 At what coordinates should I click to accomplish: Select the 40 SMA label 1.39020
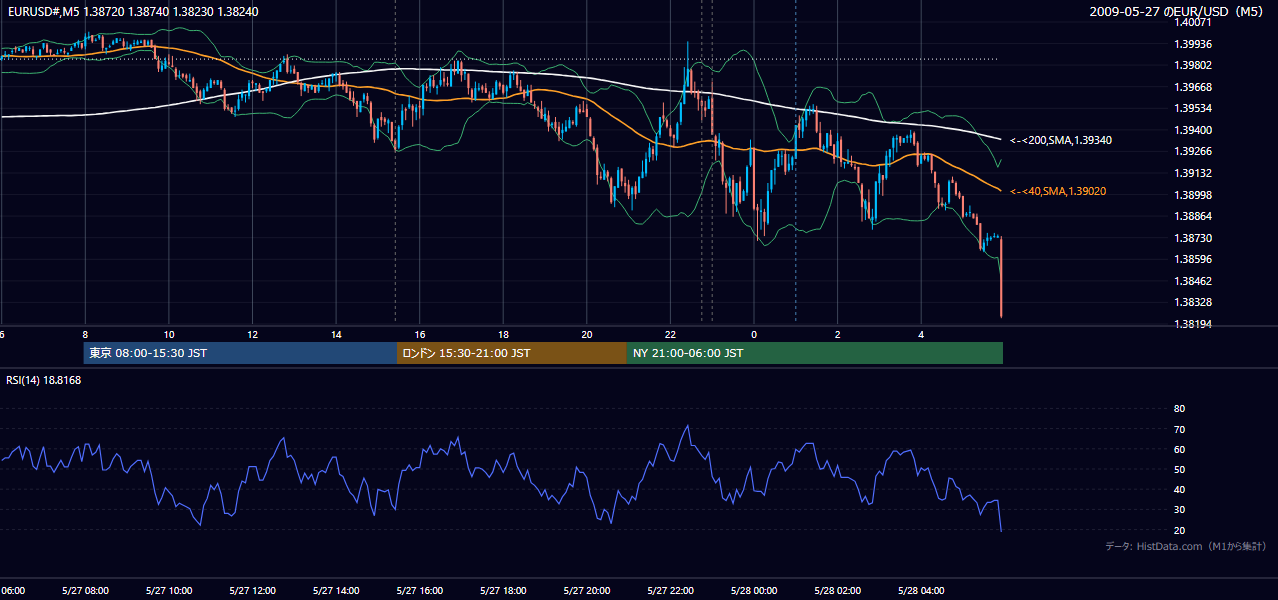click(x=1058, y=191)
